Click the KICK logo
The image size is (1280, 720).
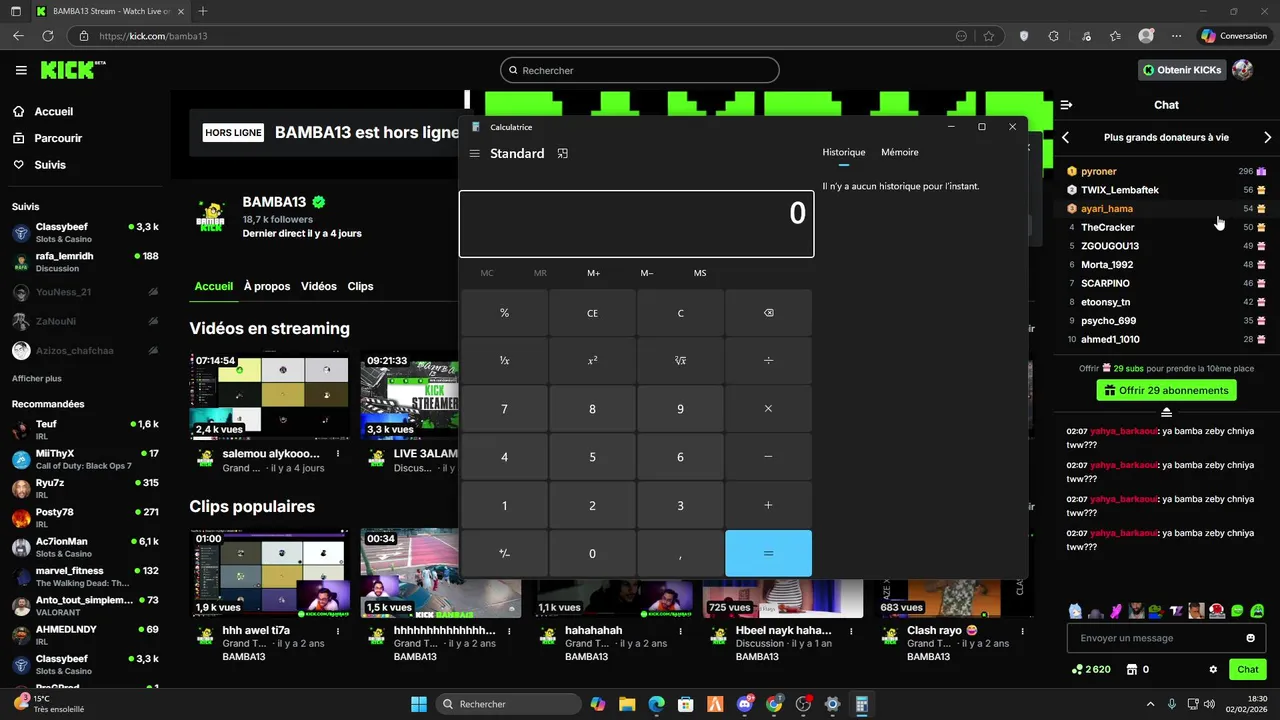click(73, 69)
